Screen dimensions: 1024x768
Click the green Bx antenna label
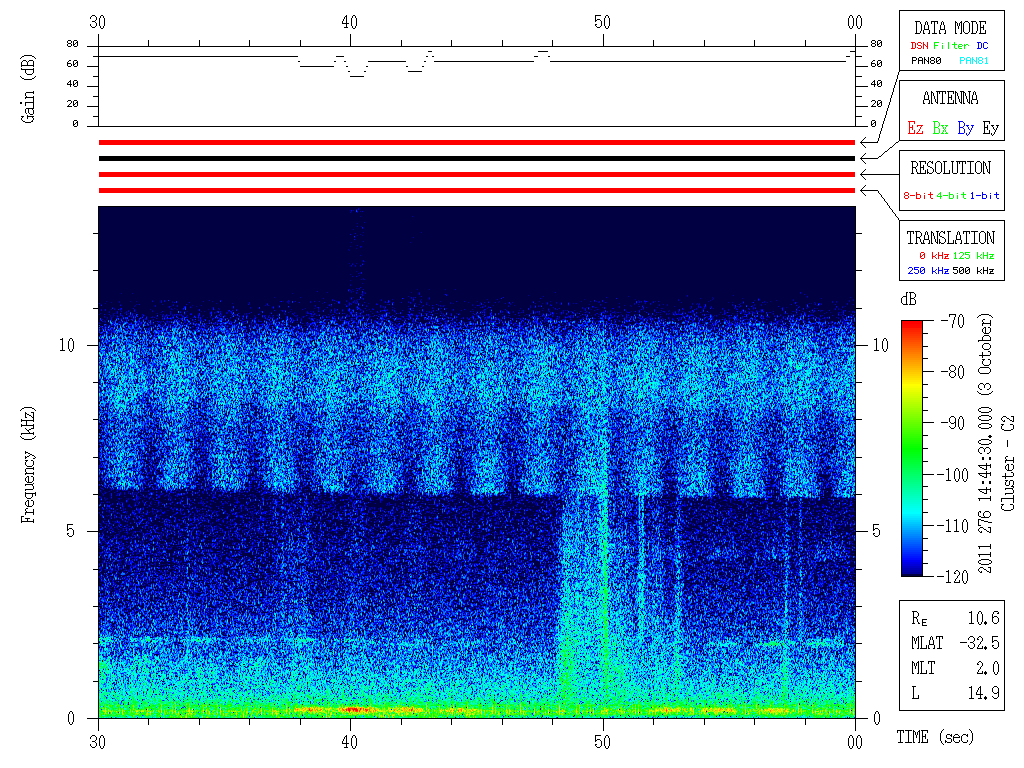pyautogui.click(x=940, y=128)
